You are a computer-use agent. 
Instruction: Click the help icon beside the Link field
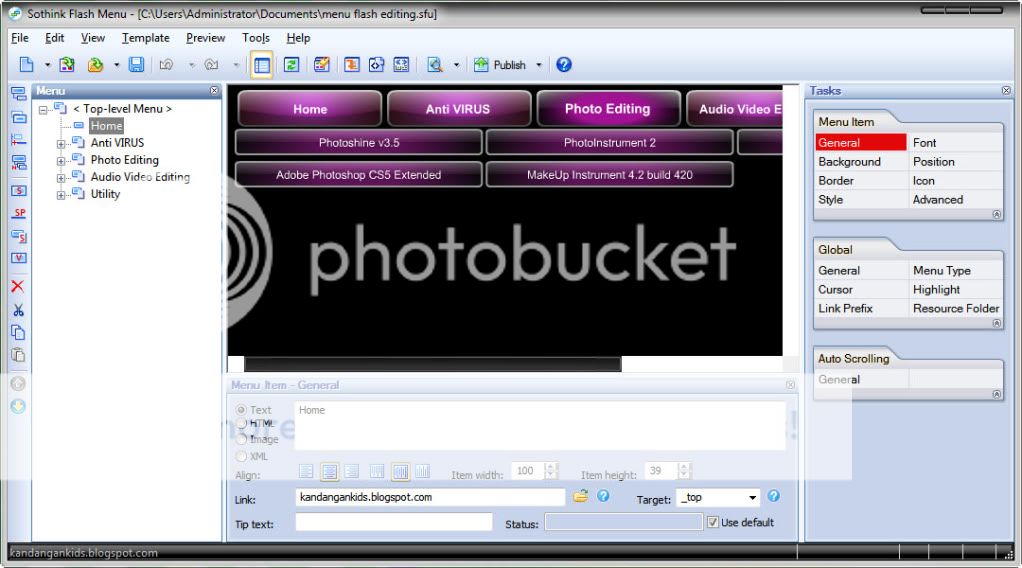604,496
